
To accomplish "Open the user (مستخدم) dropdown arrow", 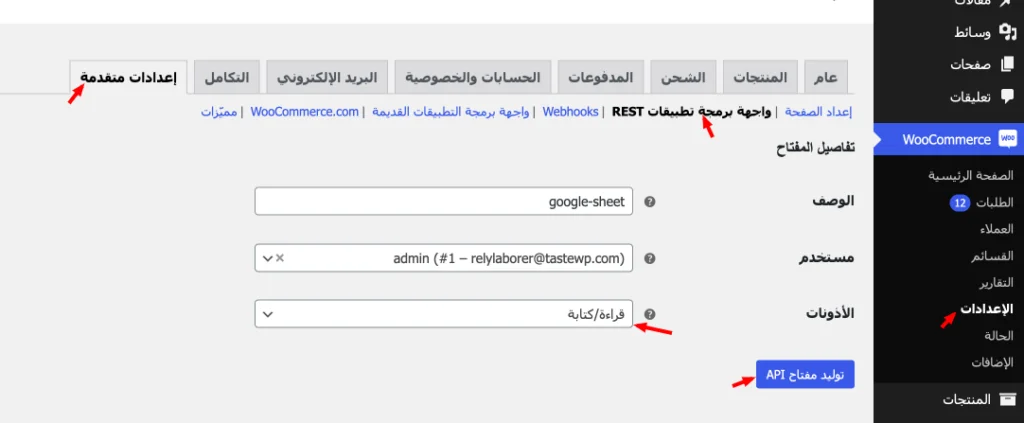I will [x=266, y=258].
